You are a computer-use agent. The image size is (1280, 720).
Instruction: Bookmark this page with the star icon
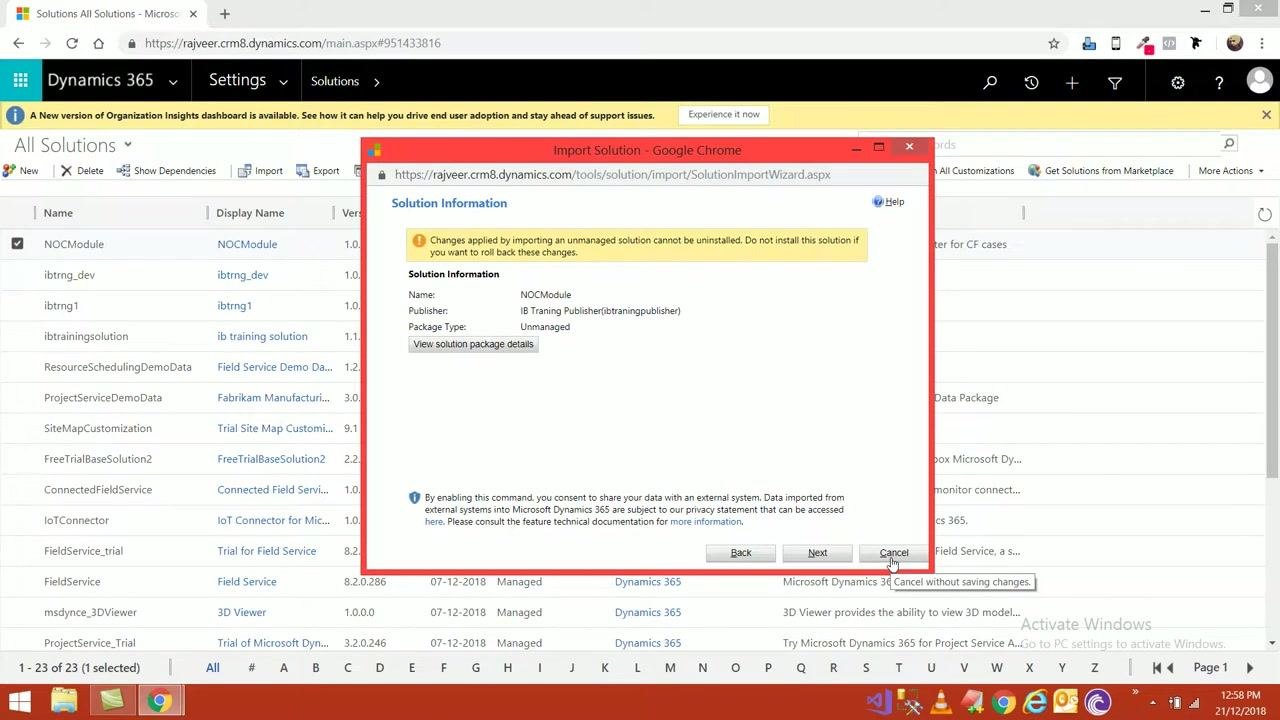[x=1053, y=43]
